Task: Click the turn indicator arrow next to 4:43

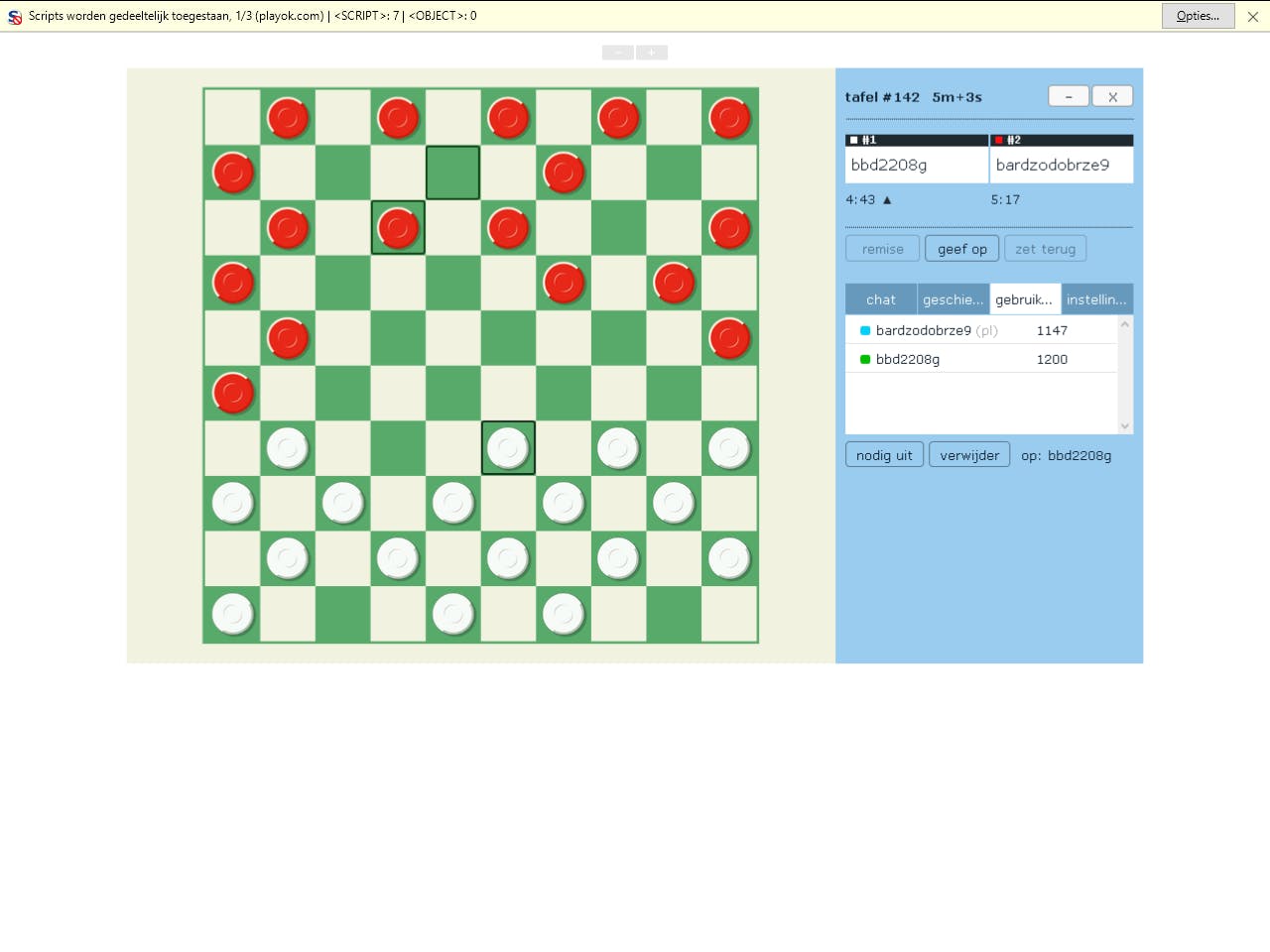Action: (886, 199)
